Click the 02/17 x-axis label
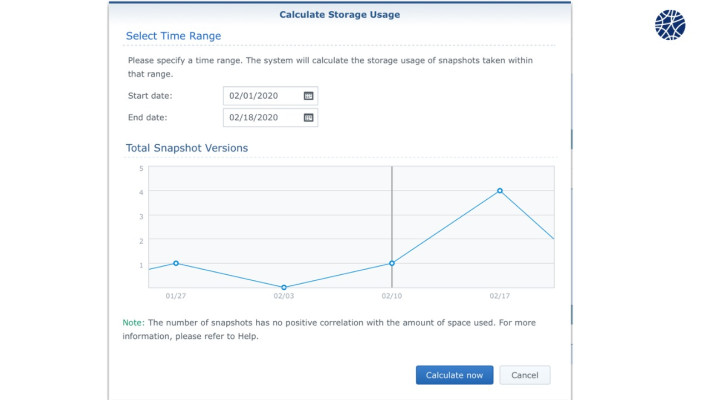The image size is (711, 400). point(499,296)
